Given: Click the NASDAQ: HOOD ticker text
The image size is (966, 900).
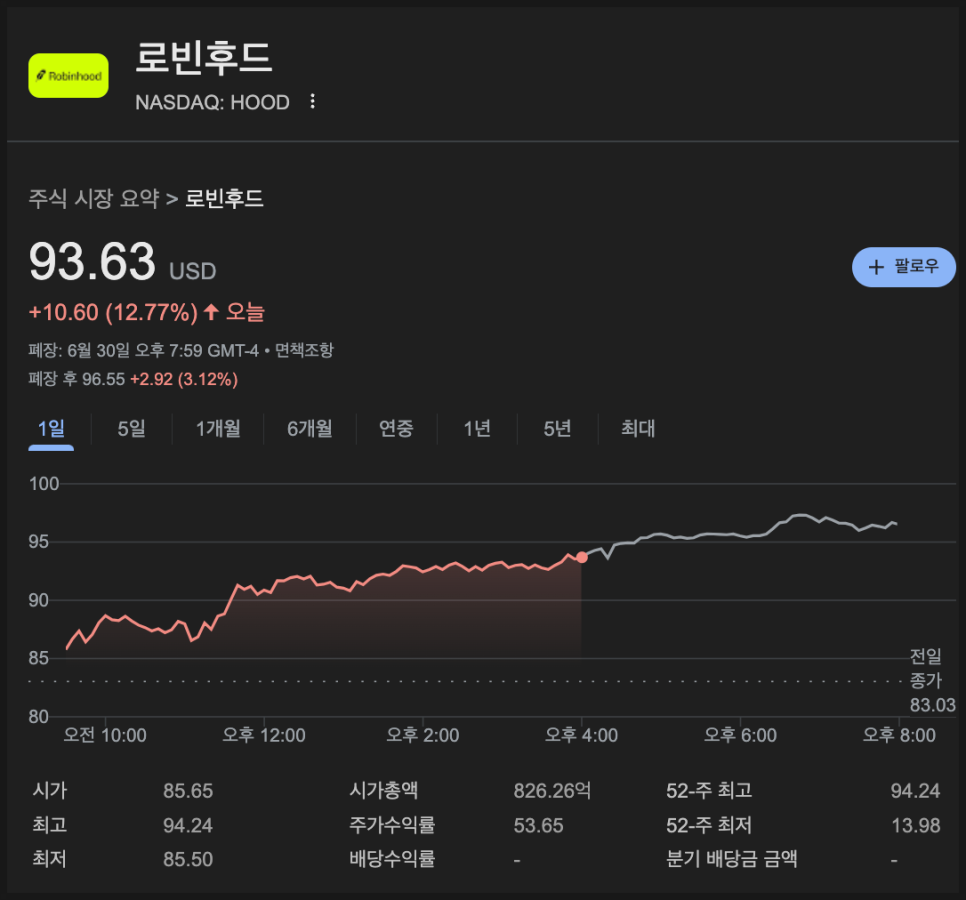Looking at the screenshot, I should [x=213, y=102].
